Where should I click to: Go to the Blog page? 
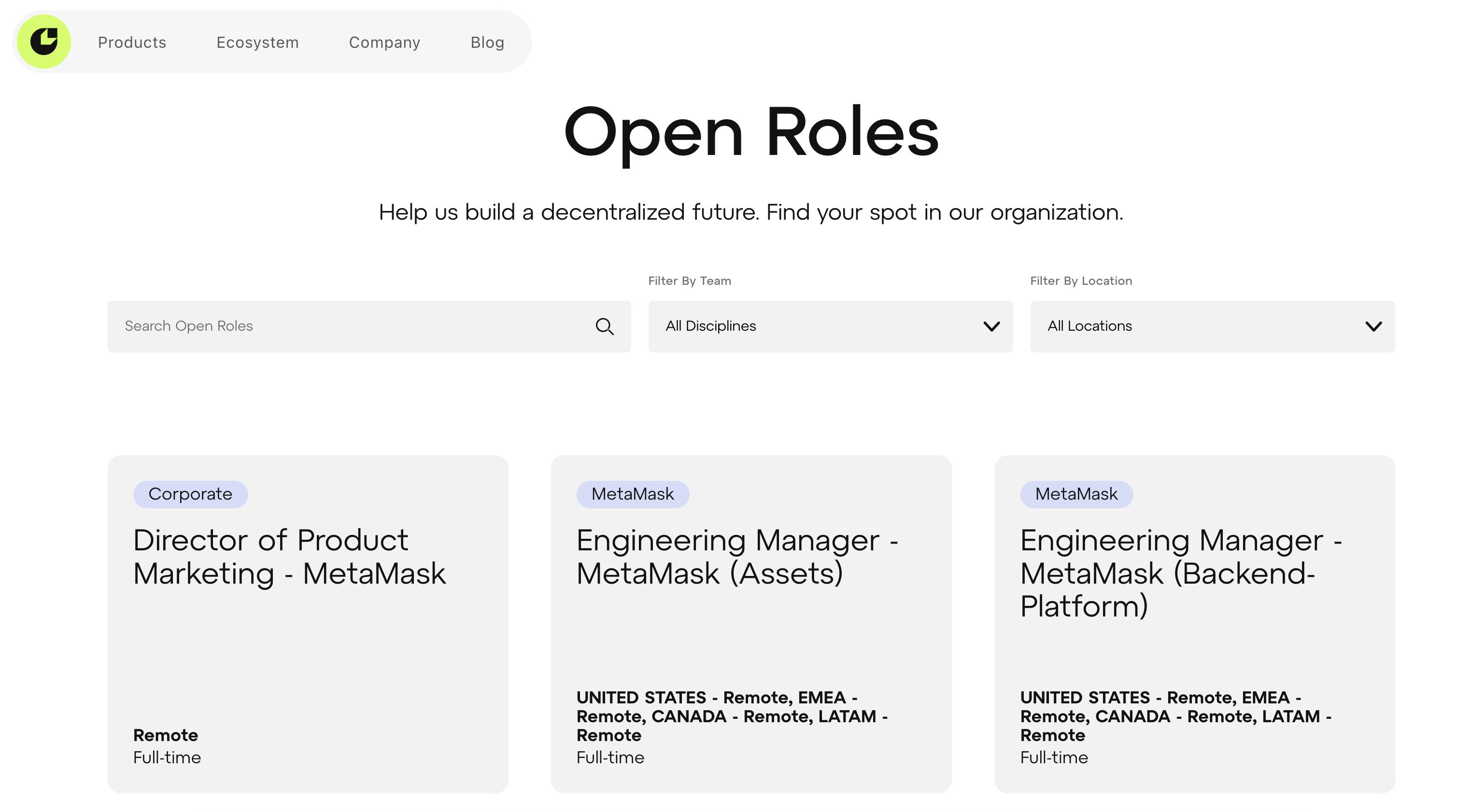coord(487,42)
